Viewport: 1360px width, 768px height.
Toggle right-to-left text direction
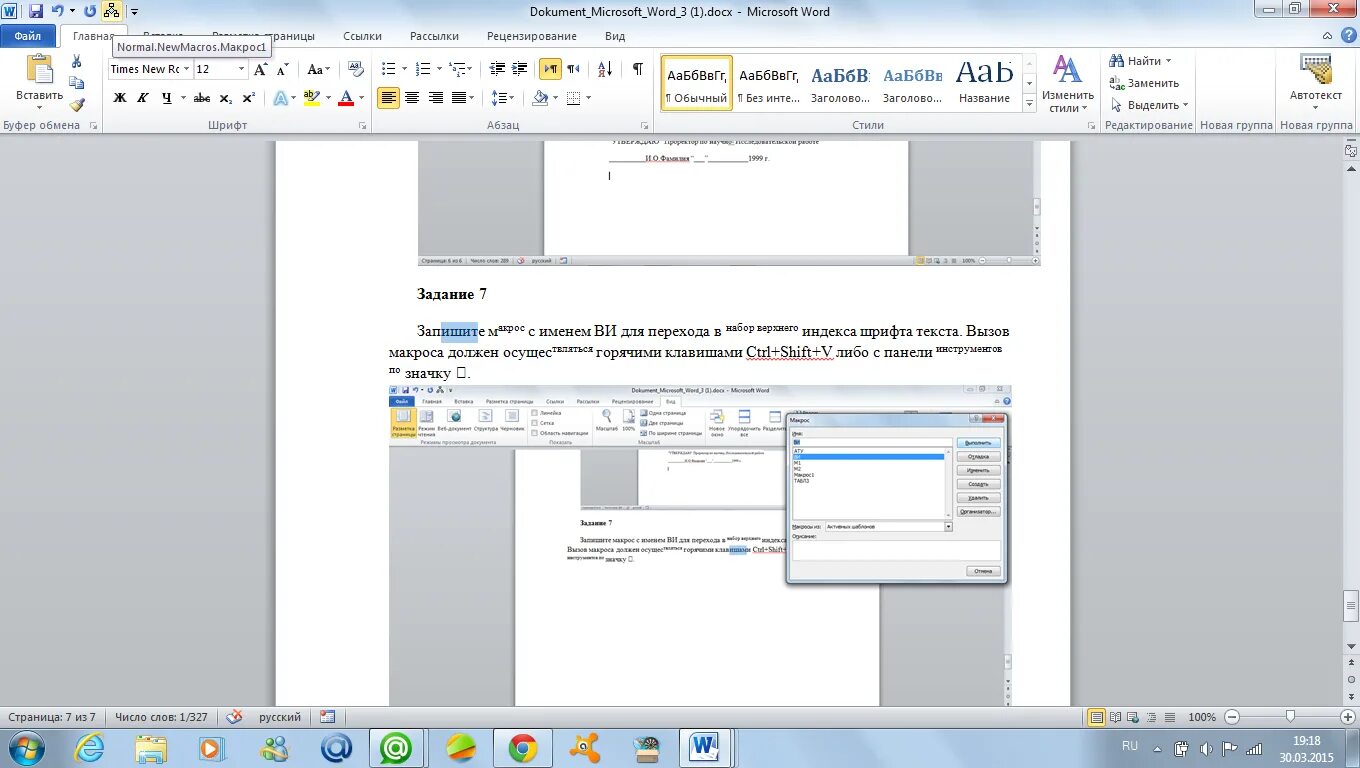[x=573, y=69]
